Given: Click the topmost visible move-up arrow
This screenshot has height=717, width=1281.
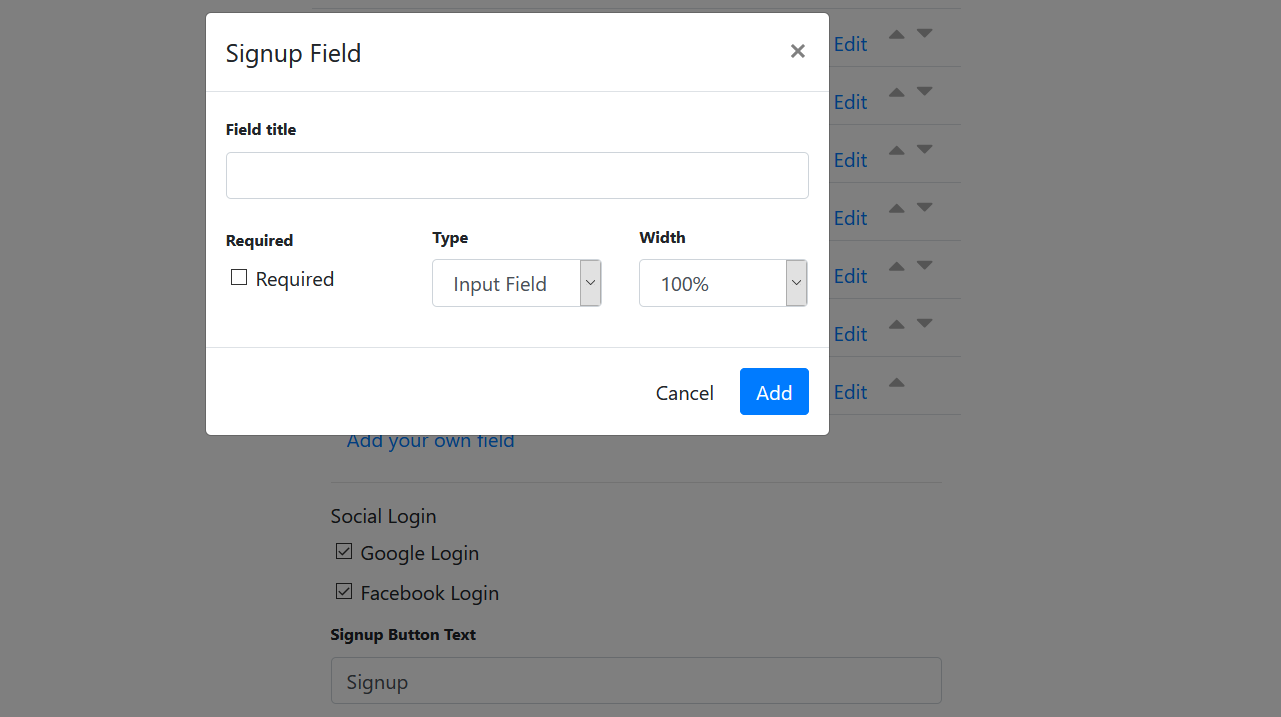Looking at the screenshot, I should click(x=897, y=34).
